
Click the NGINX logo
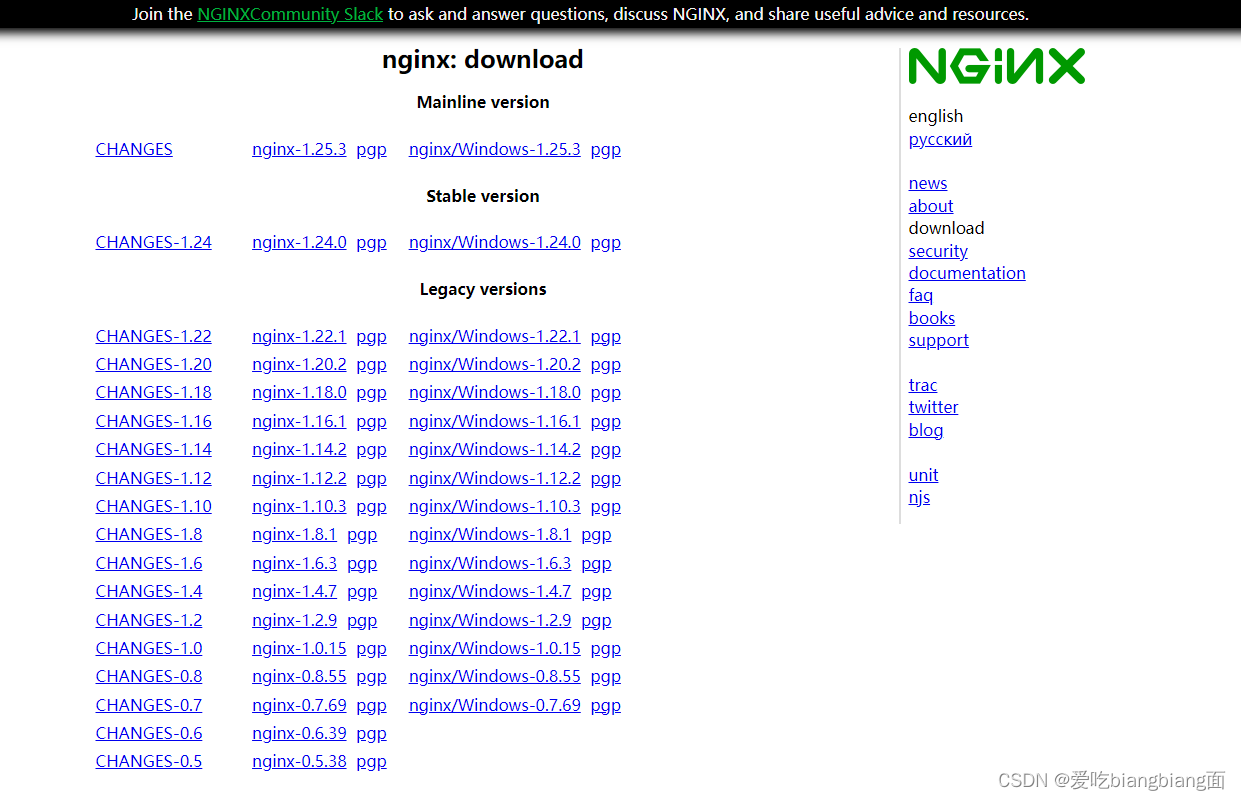tap(996, 66)
